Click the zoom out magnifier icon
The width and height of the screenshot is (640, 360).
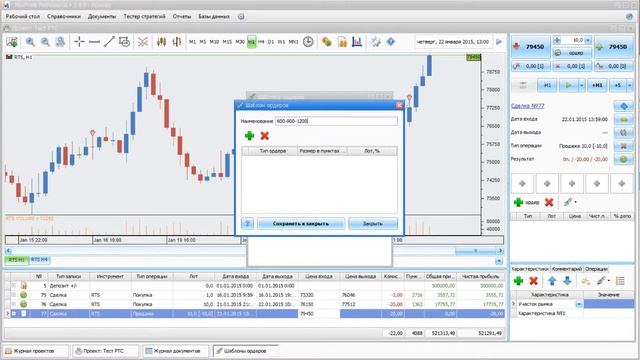click(45, 42)
